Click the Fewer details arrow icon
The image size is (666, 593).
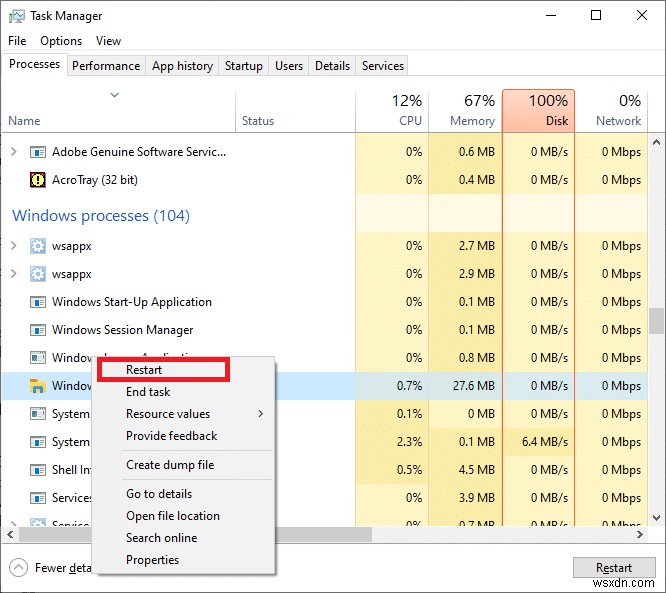(x=17, y=567)
